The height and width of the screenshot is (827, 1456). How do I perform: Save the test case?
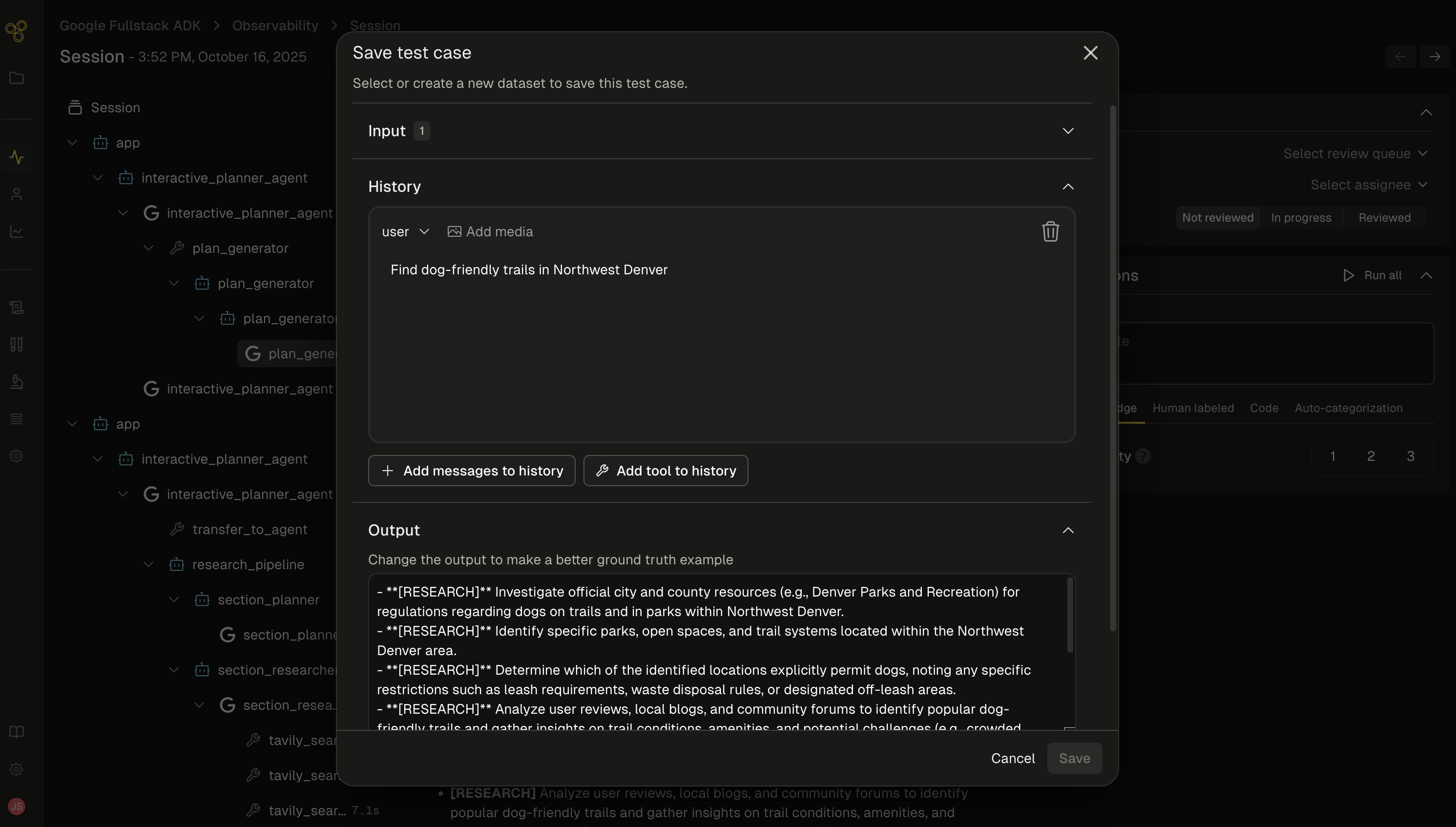(x=1074, y=758)
